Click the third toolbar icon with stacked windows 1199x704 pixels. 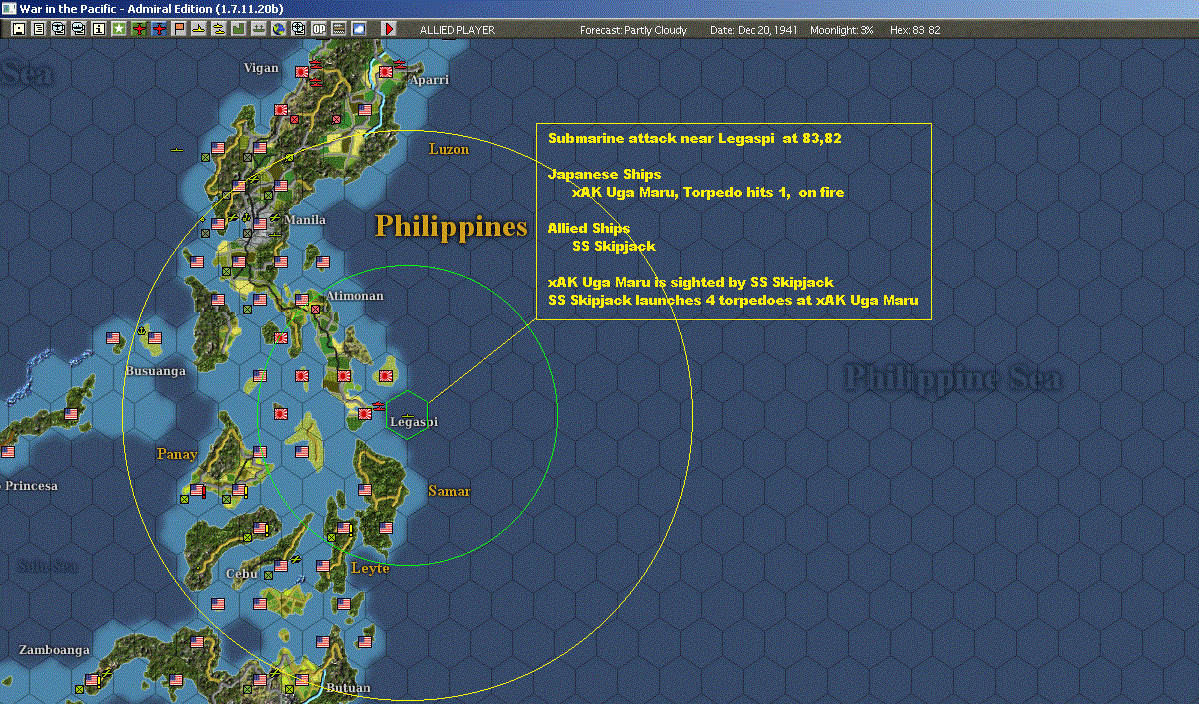click(x=59, y=29)
